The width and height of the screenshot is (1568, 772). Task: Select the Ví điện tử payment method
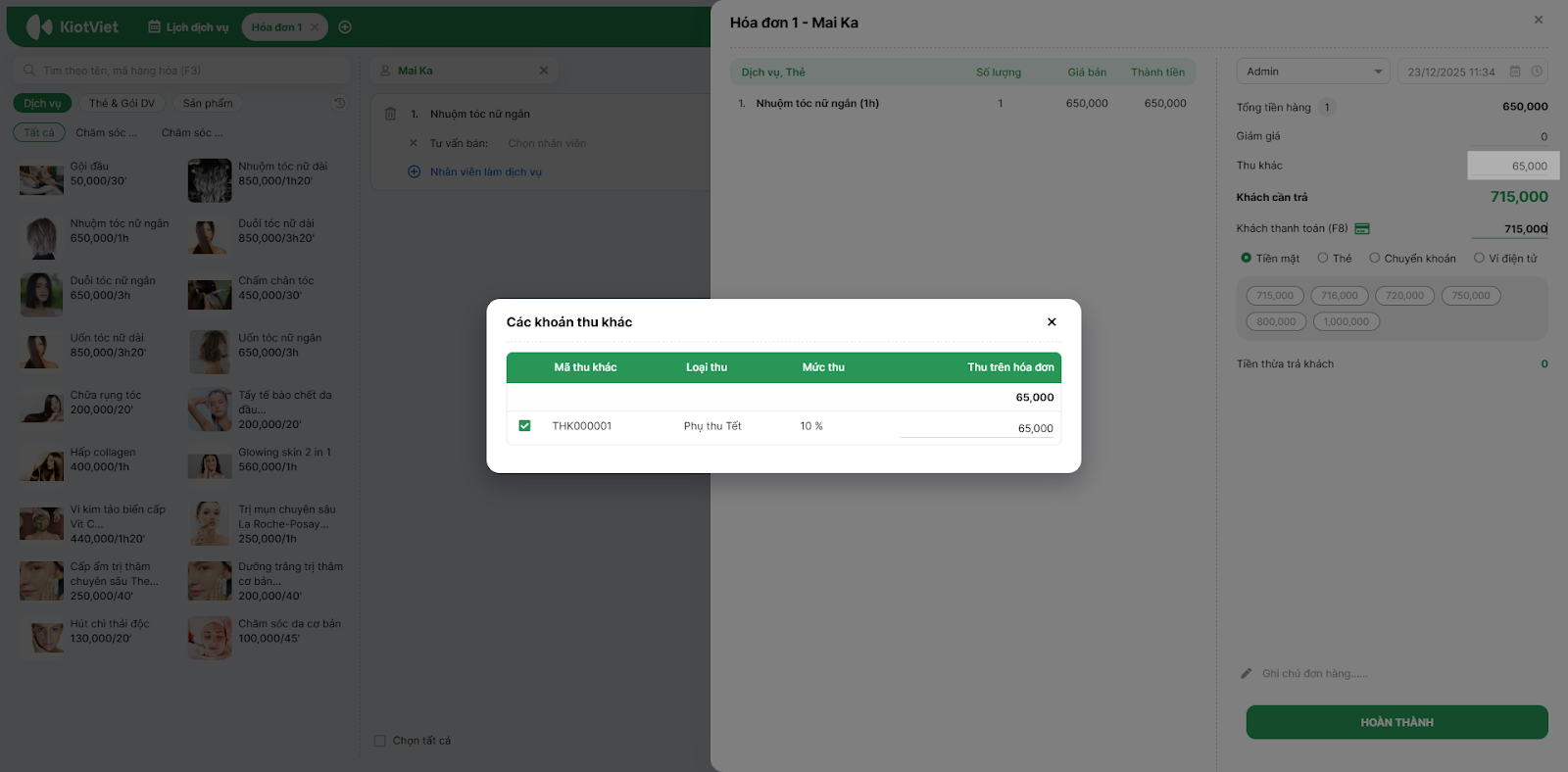(x=1505, y=259)
